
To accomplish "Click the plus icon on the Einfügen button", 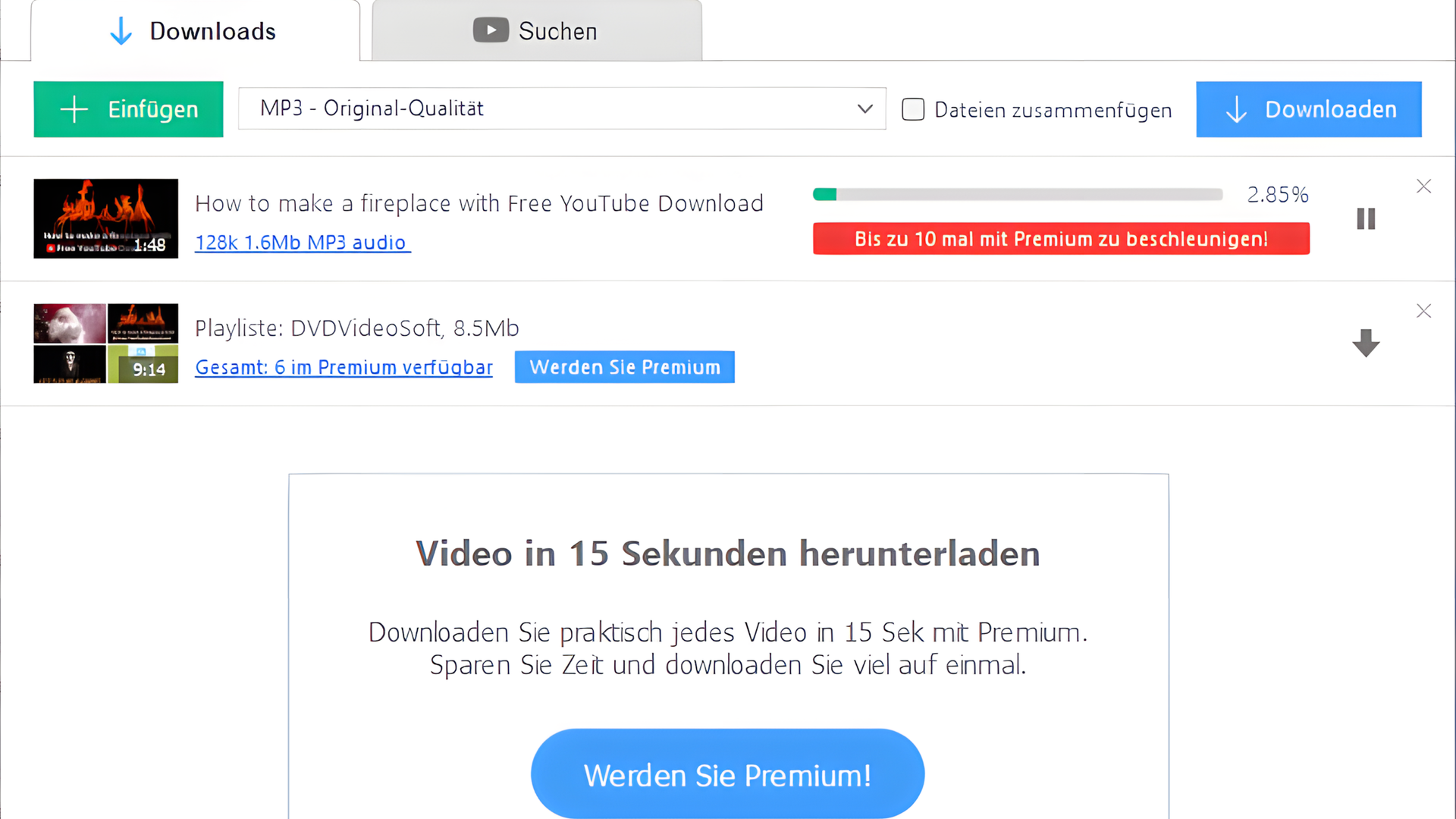I will pyautogui.click(x=74, y=109).
